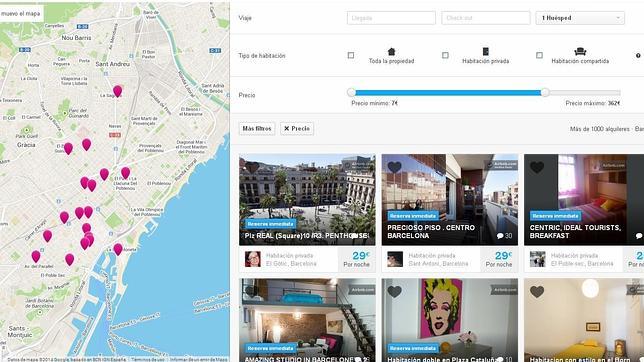Open host avatar for El Gòtic listing
Viewport: 644px width, 362px height.
[253, 259]
